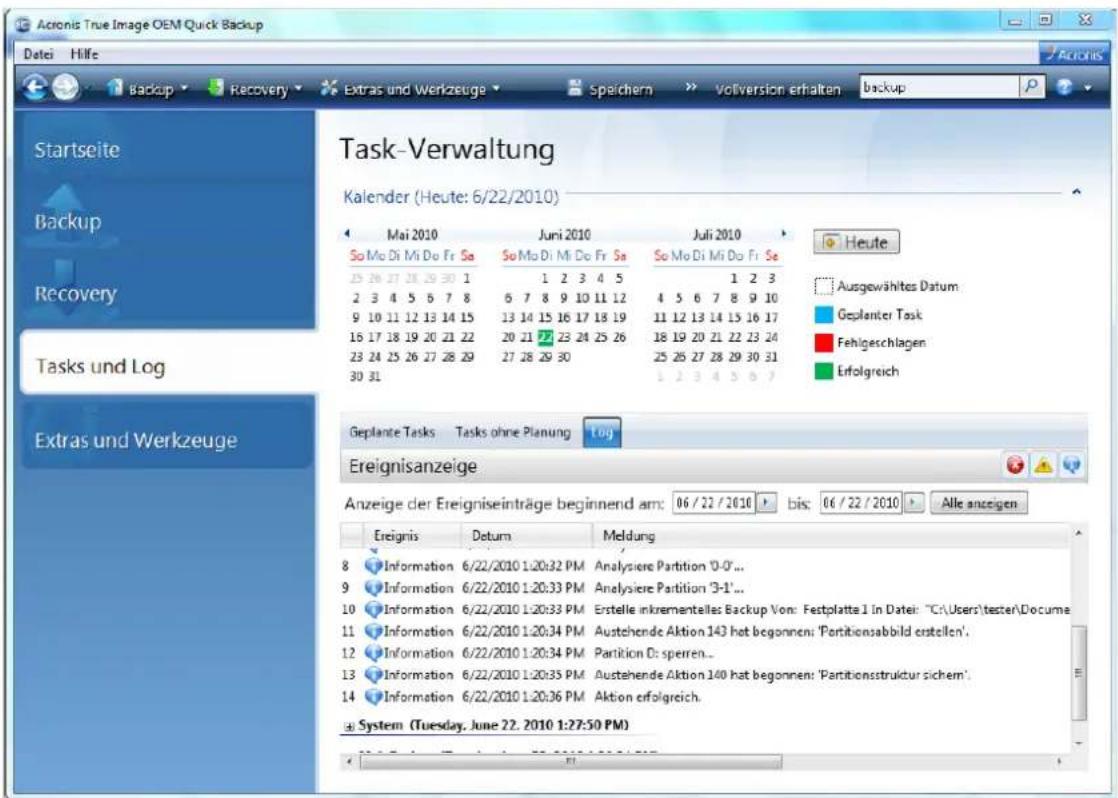
Task: Click the start date field 06/22/2010
Action: click(714, 503)
